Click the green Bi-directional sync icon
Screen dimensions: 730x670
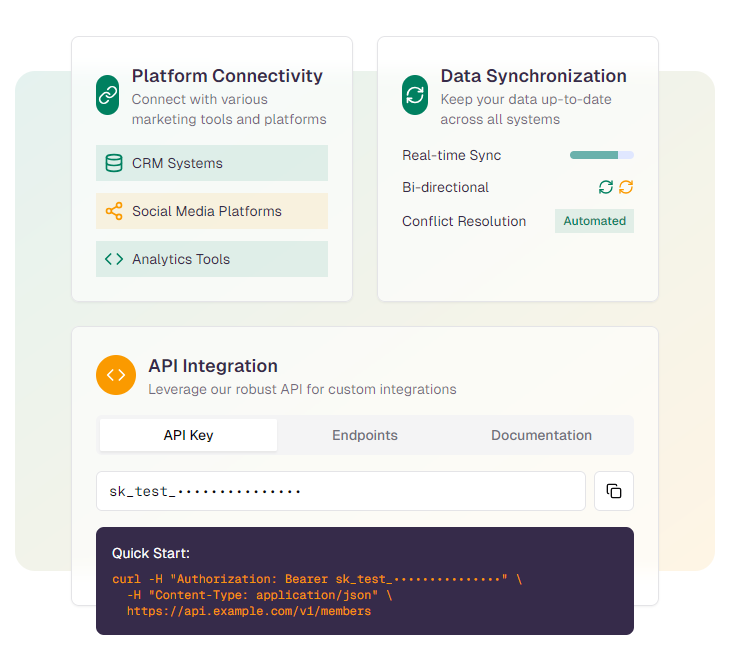point(606,187)
